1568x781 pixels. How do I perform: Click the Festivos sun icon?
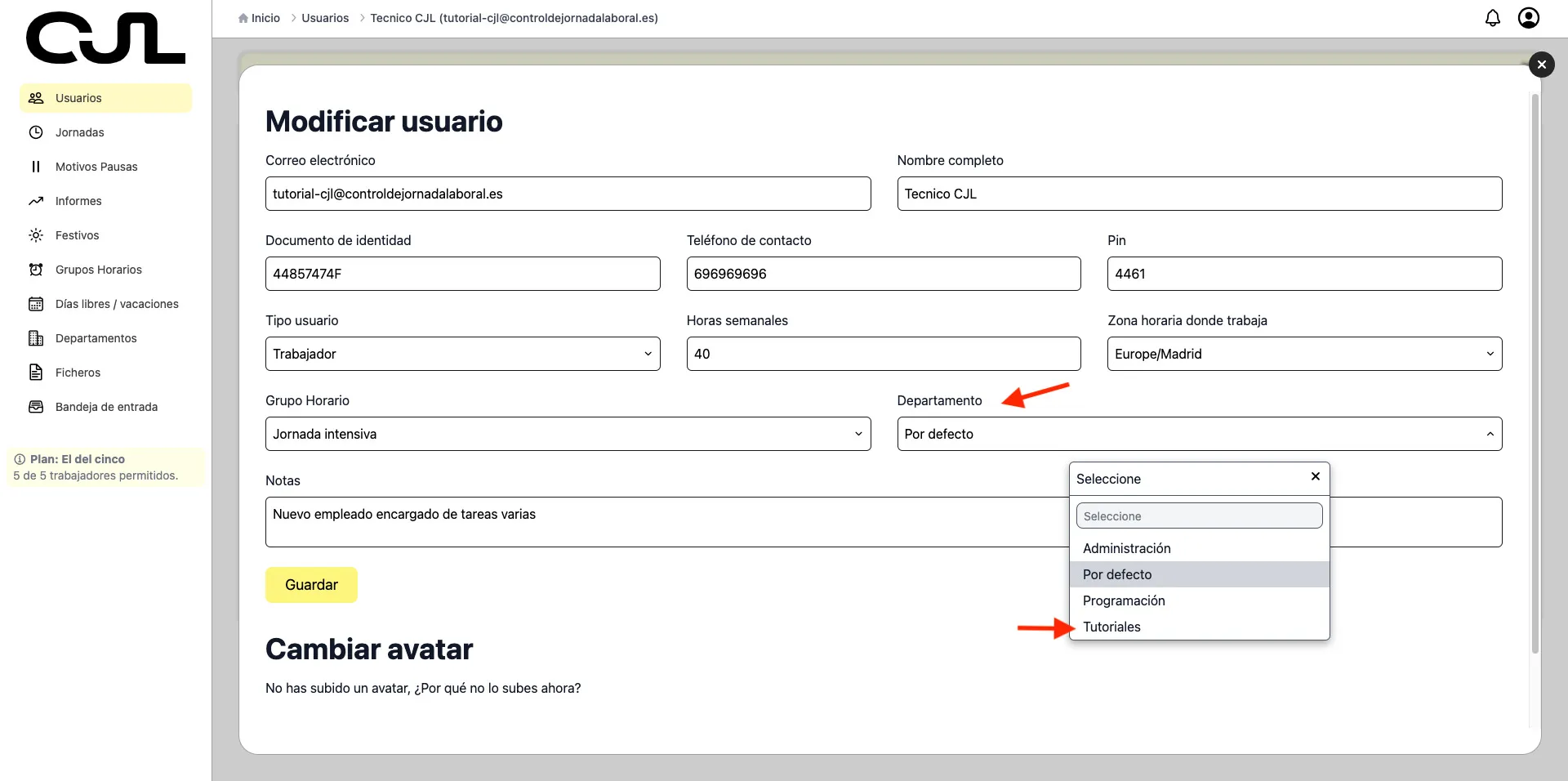tap(36, 235)
